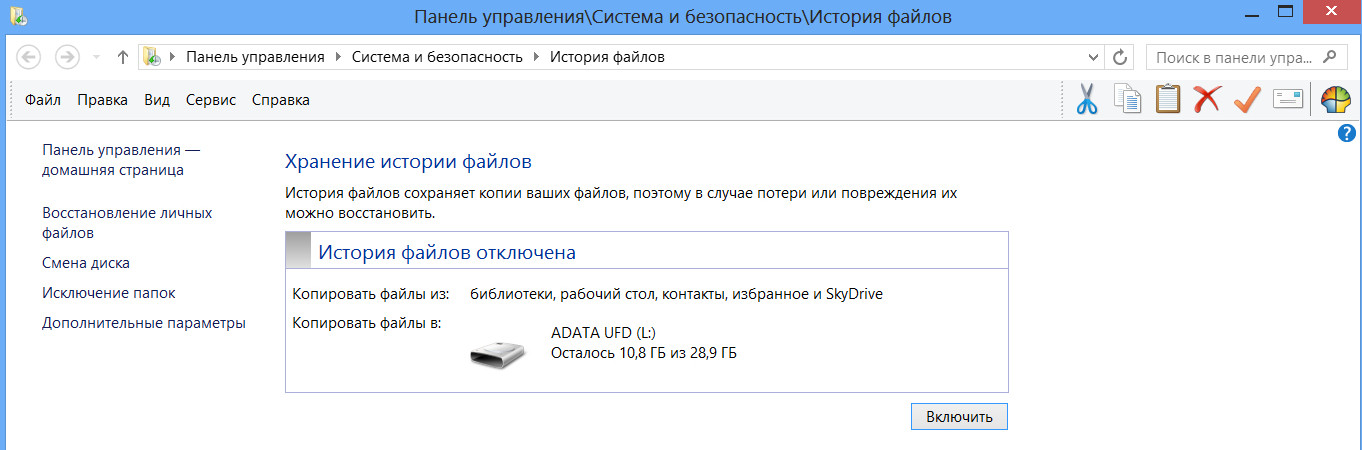Open help via blue question mark
Screen dimensions: 1362x450
pyautogui.click(x=1346, y=133)
